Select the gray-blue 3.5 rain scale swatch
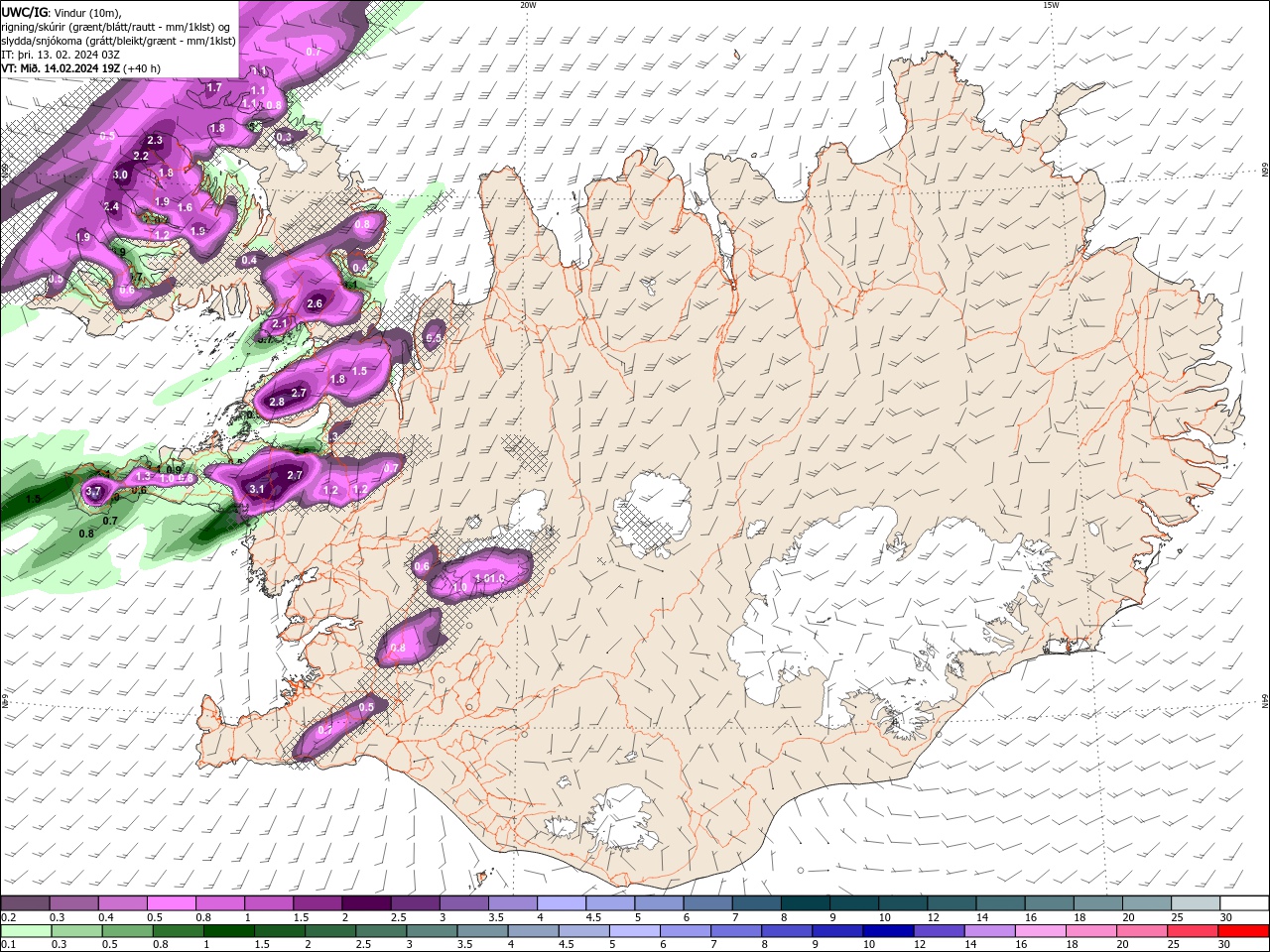 [481, 931]
